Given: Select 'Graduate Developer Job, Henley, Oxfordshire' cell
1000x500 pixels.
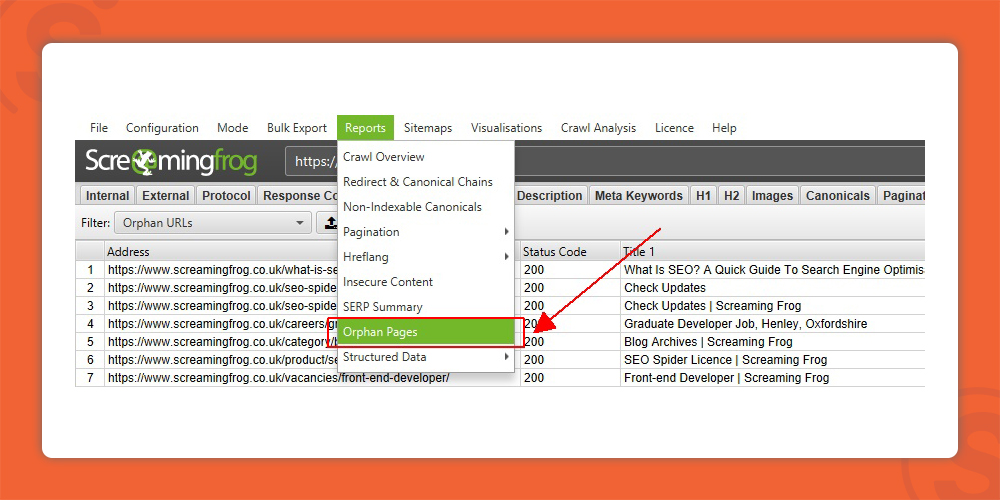Looking at the screenshot, I should 746,324.
